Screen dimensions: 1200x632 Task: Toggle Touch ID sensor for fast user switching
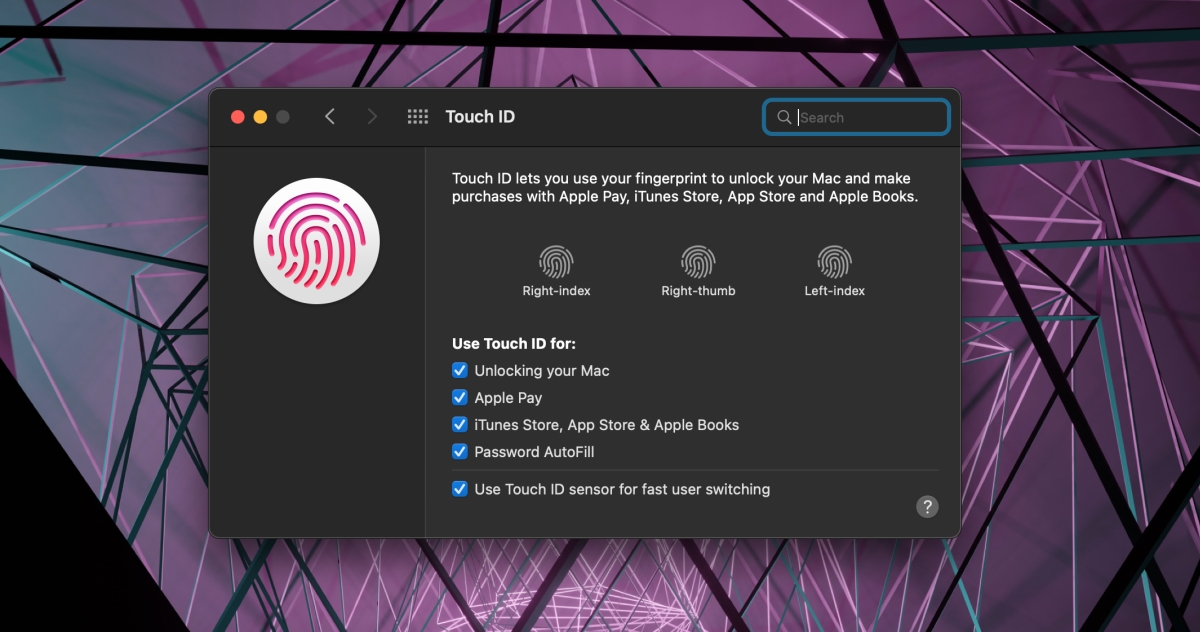(x=460, y=489)
